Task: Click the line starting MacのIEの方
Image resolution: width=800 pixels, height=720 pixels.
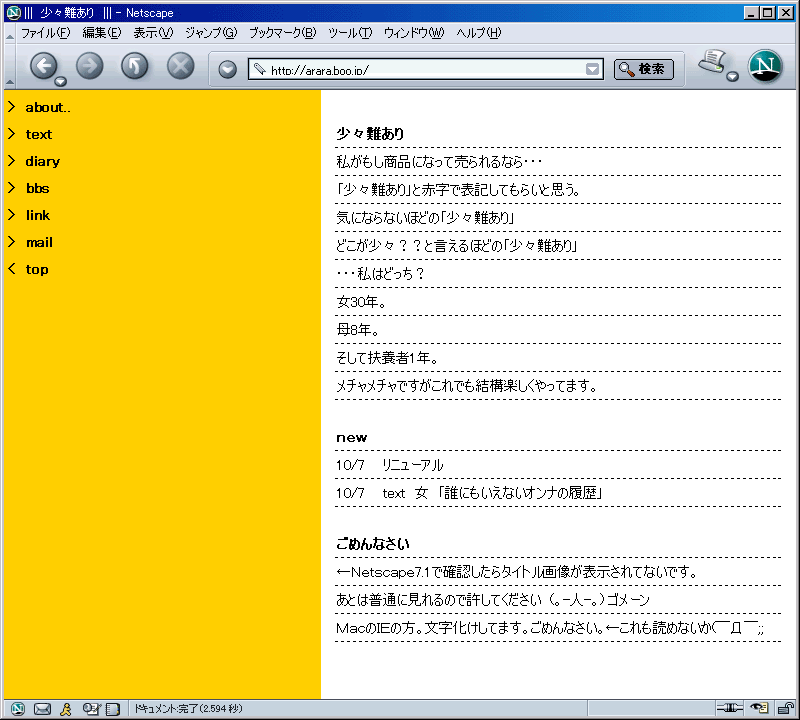Action: [x=550, y=628]
